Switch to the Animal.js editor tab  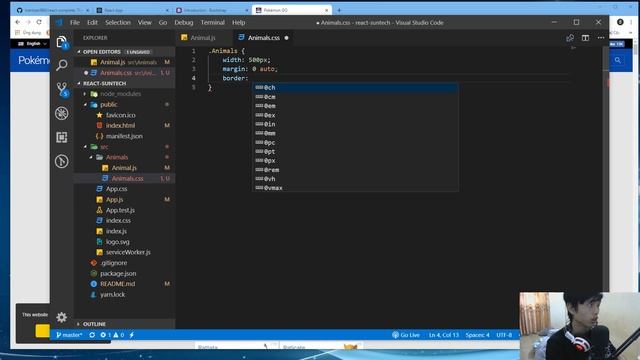click(203, 38)
